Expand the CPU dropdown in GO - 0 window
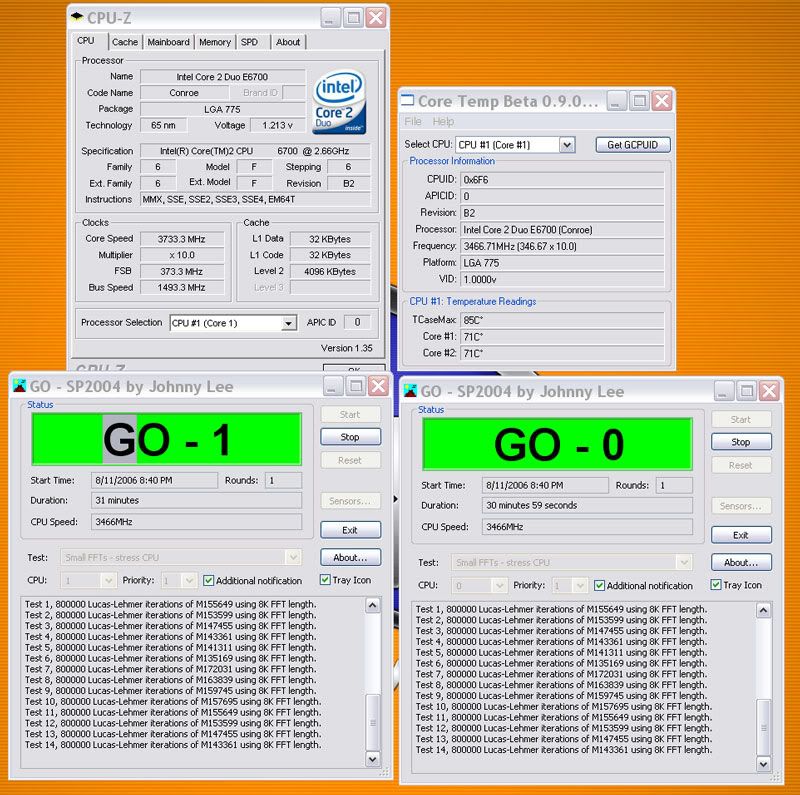800x795 pixels. (x=498, y=586)
